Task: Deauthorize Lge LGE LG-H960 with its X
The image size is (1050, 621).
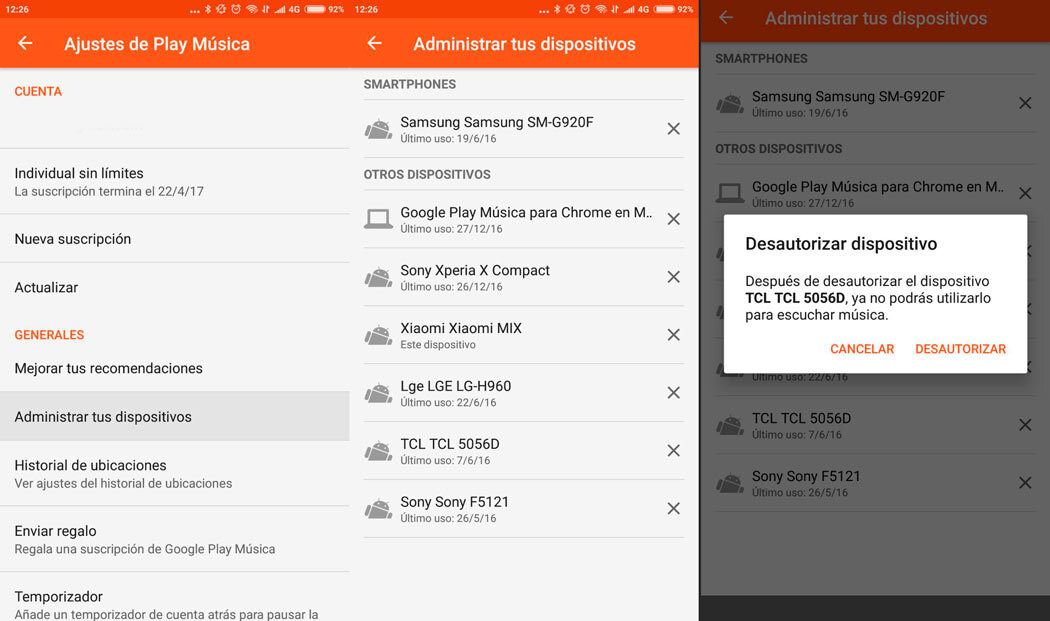Action: point(673,393)
